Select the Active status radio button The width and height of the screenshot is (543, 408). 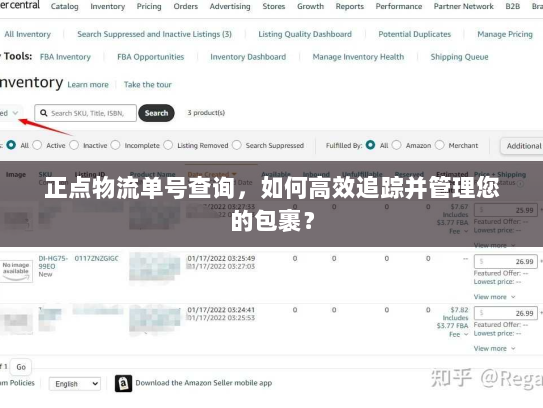point(37,145)
